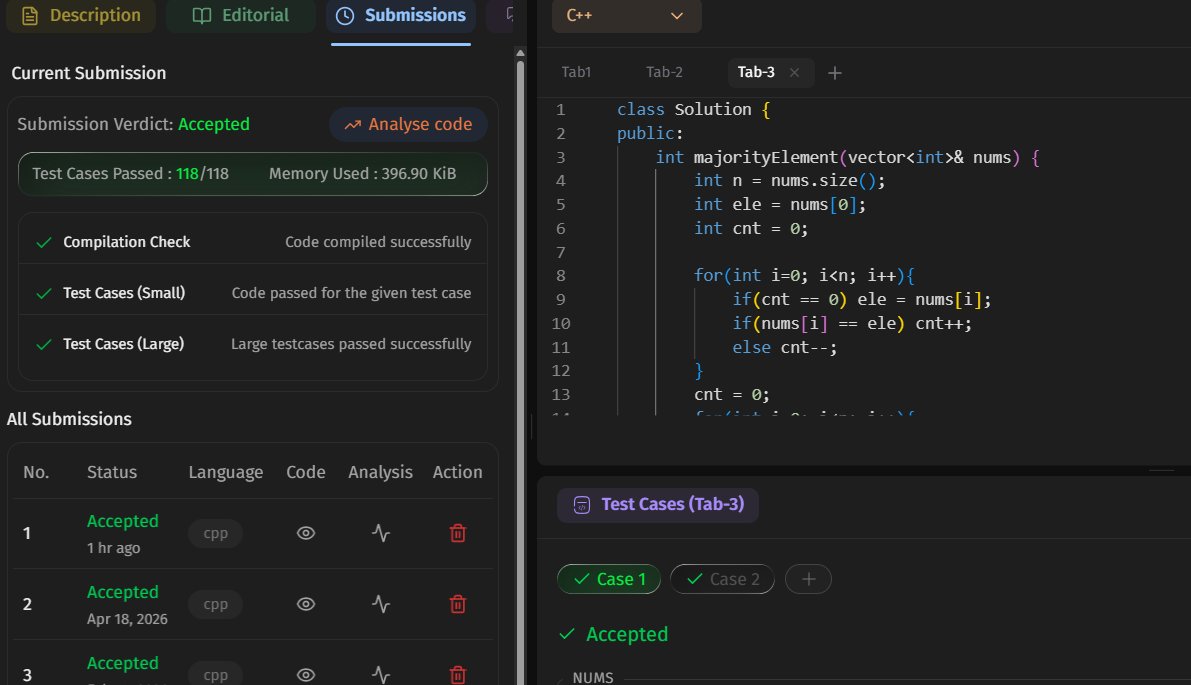Click cpp badge for submission 1
Screen dimensions: 1191x685
point(216,533)
